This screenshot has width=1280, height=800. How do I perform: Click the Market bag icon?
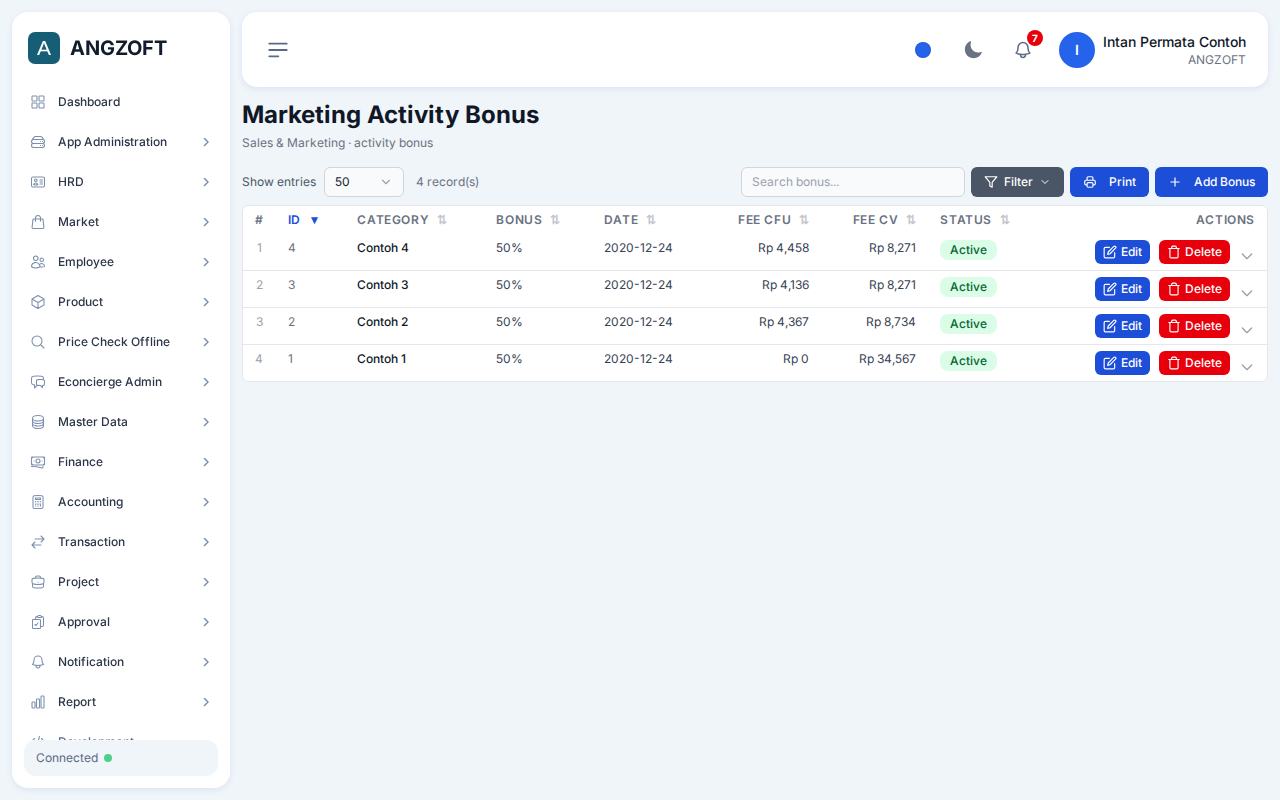pos(38,222)
